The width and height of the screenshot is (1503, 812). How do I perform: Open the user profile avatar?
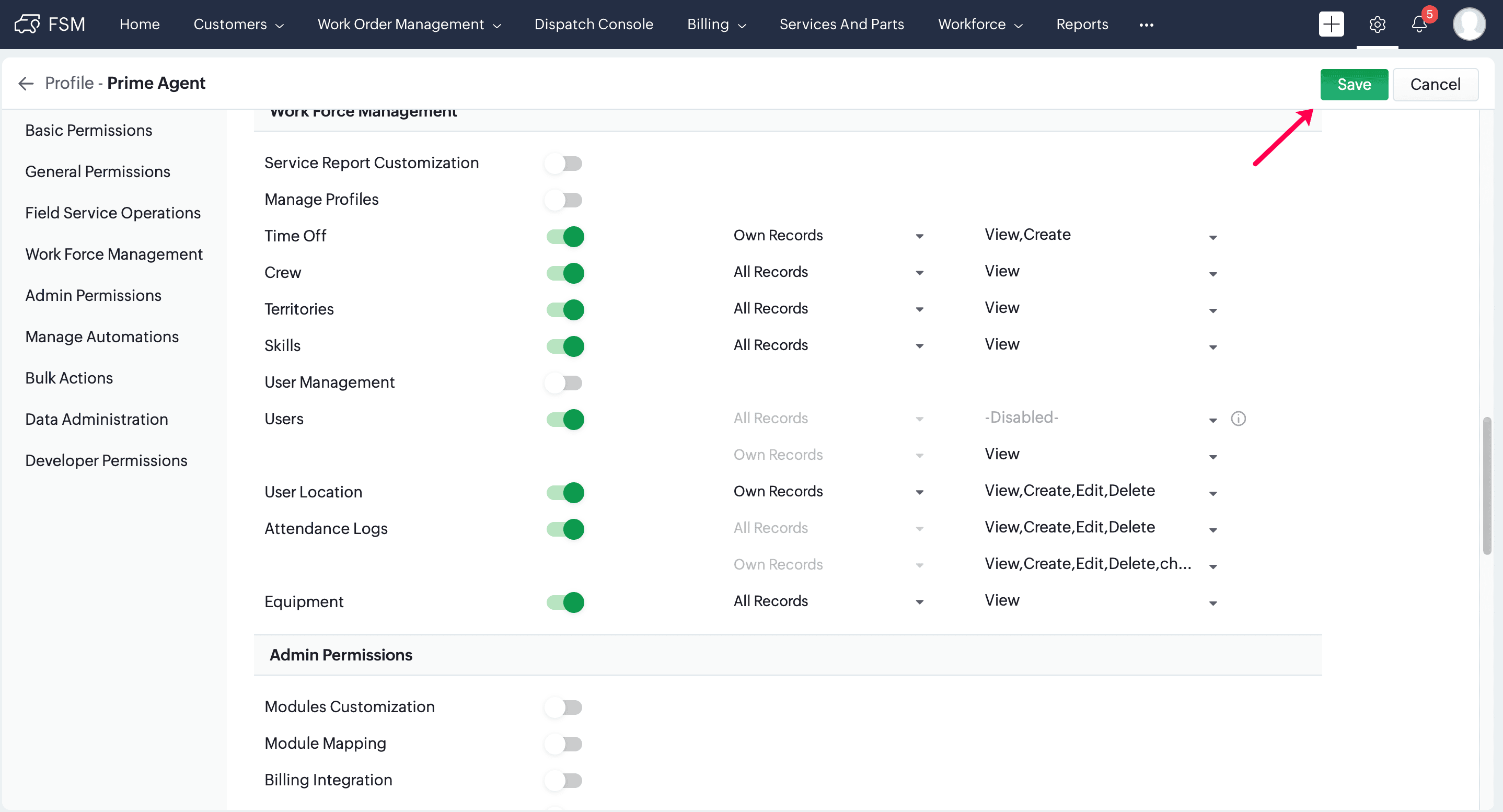coord(1469,24)
